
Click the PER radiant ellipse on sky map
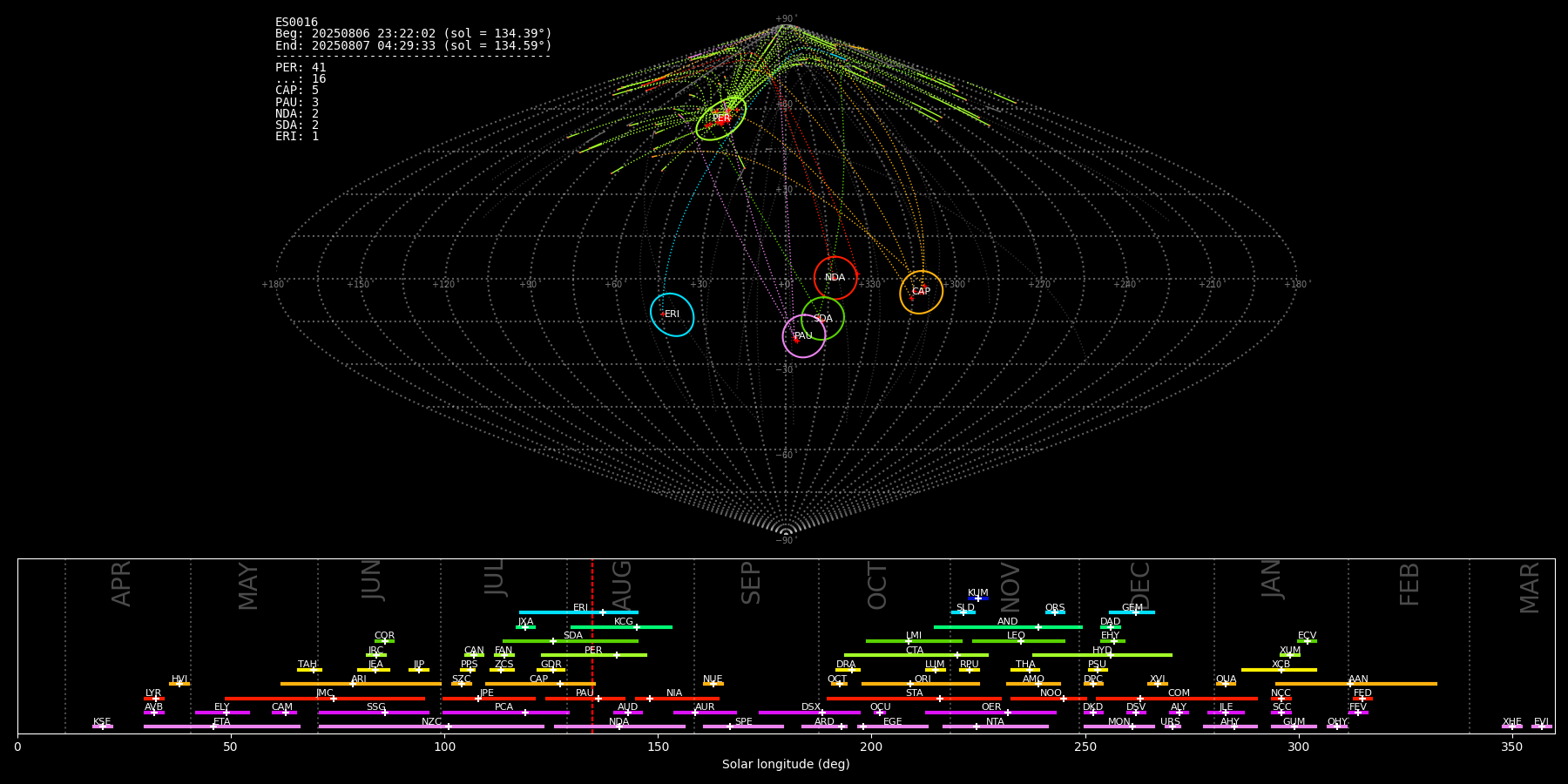[x=721, y=118]
